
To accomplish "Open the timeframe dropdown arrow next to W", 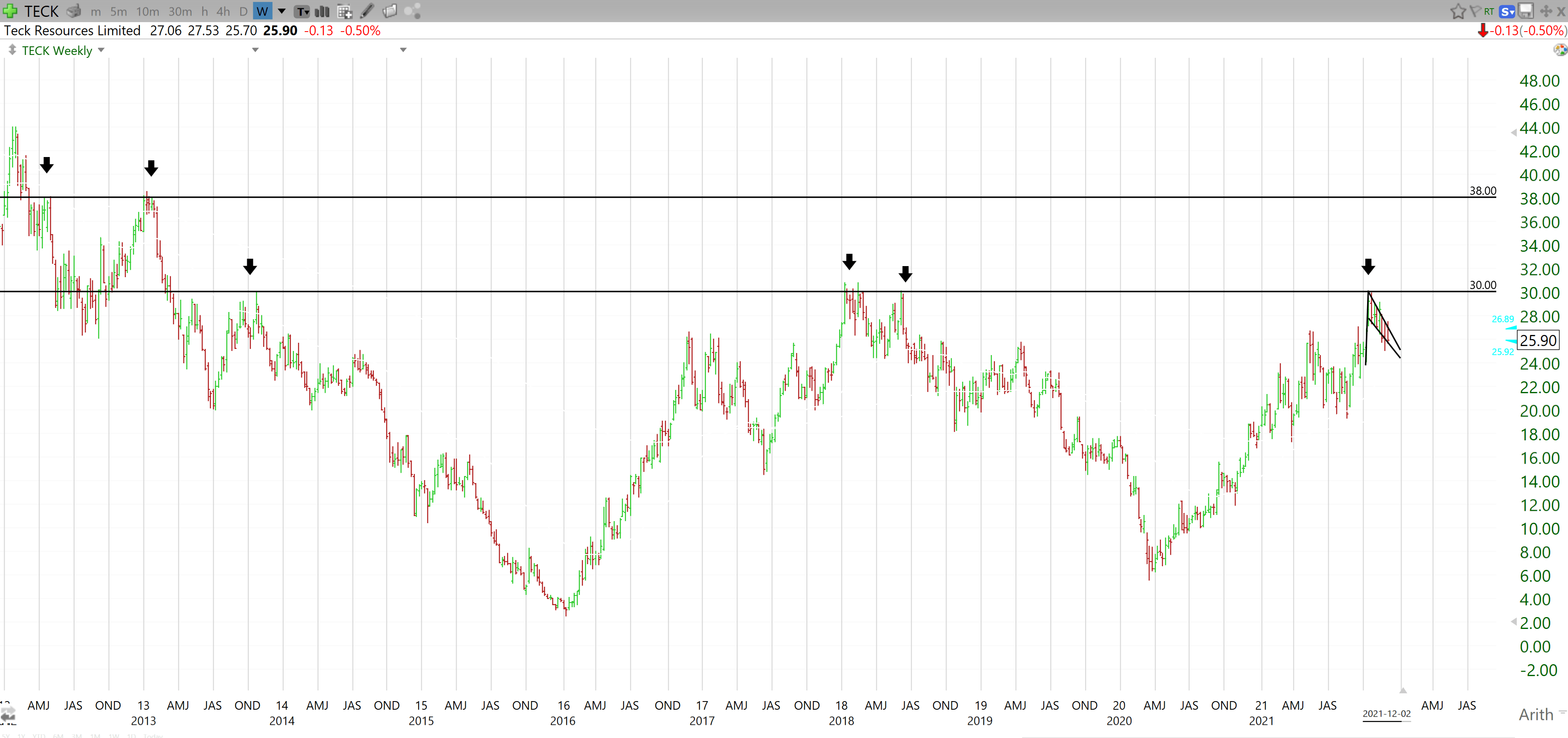I will click(282, 11).
